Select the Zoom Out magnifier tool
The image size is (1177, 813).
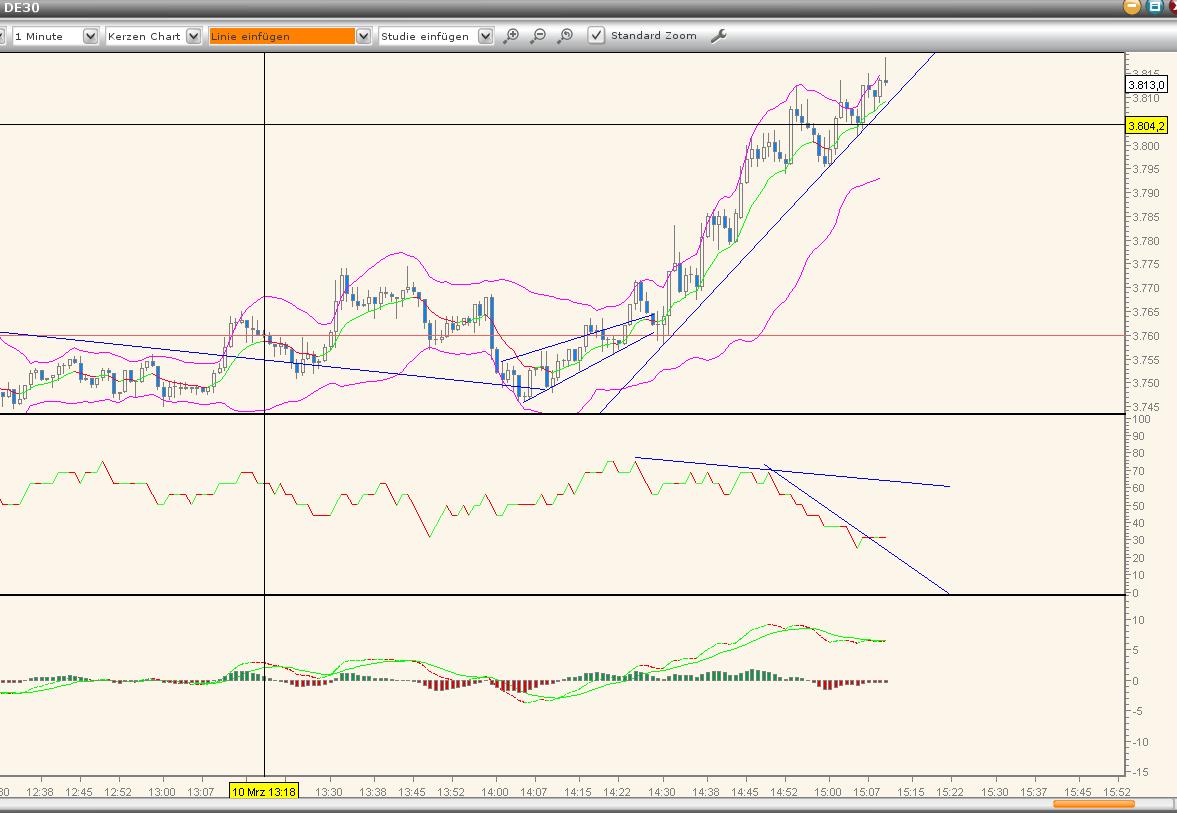(538, 35)
